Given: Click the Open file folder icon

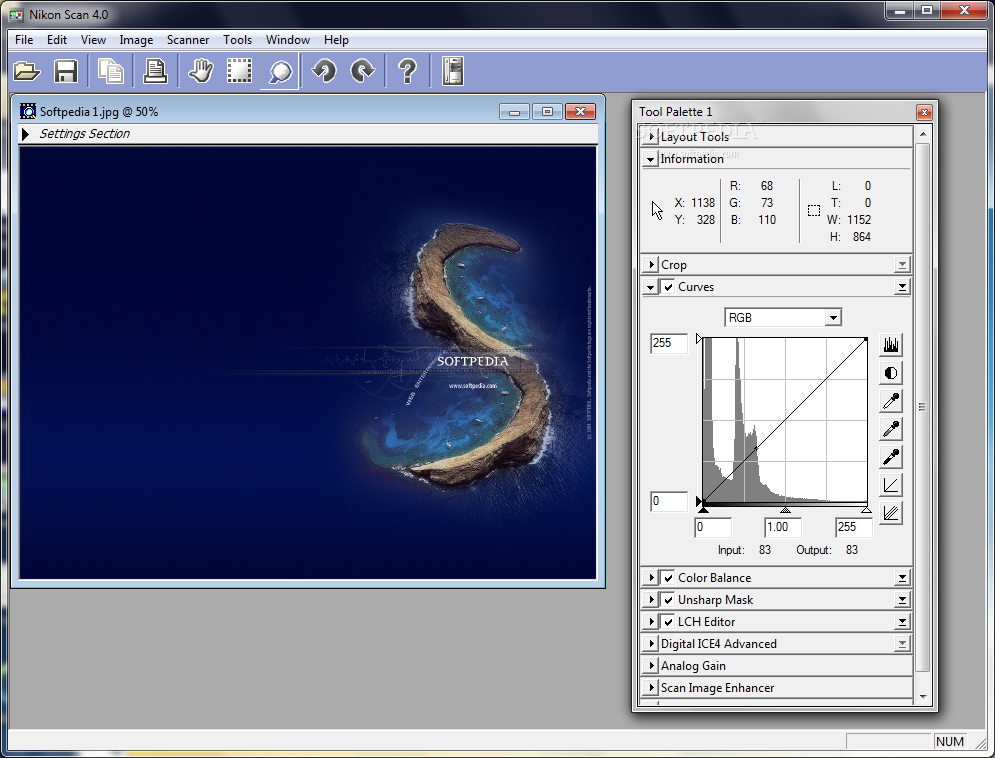Looking at the screenshot, I should pyautogui.click(x=27, y=71).
